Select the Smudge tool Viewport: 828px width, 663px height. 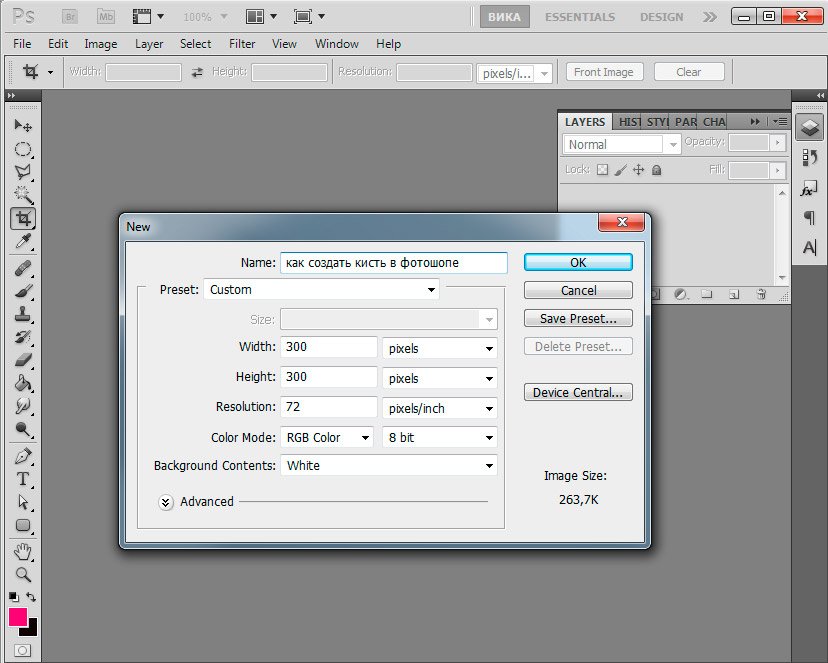23,406
